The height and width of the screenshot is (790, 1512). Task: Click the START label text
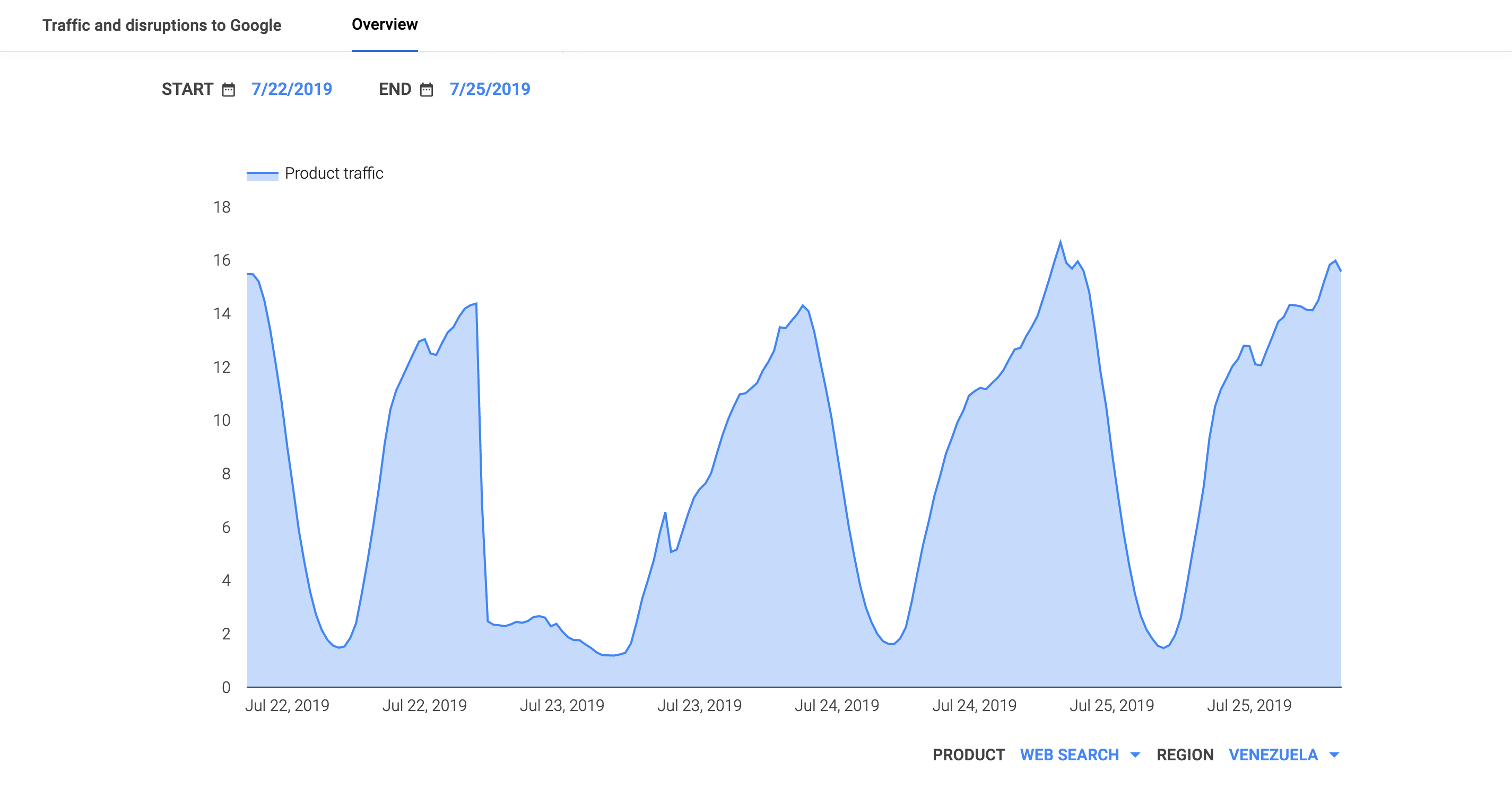pyautogui.click(x=187, y=89)
